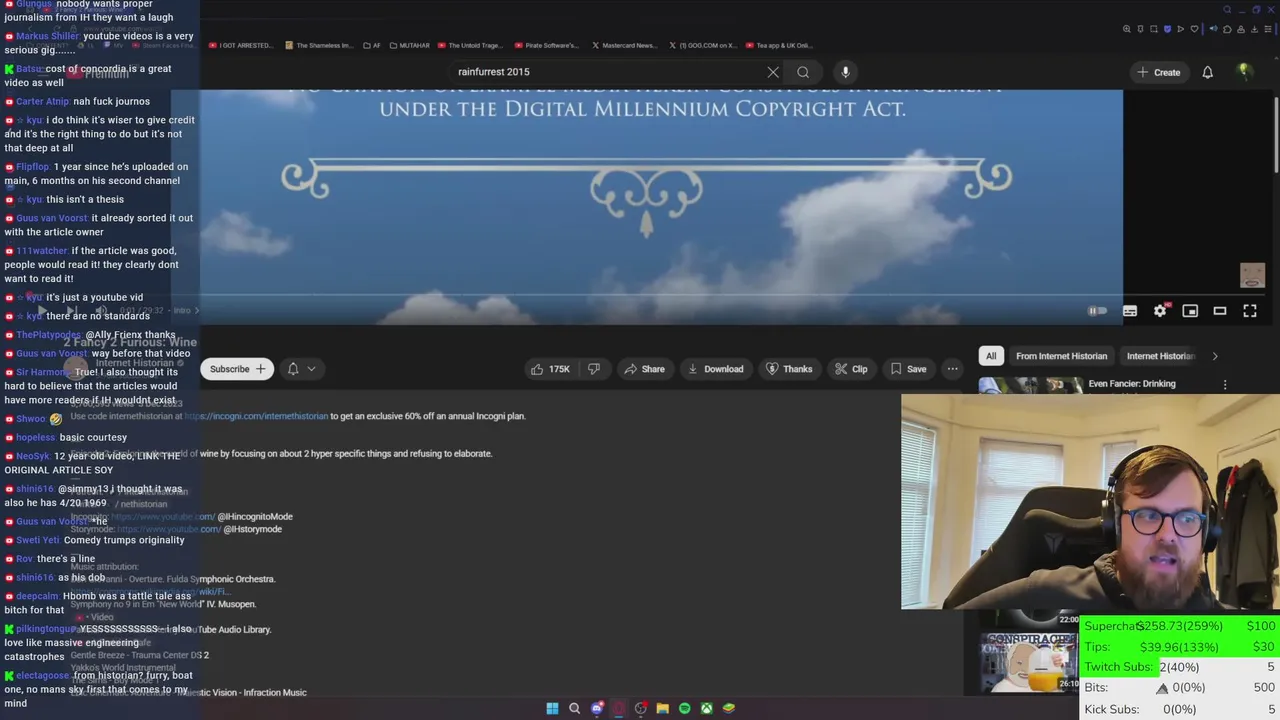
Task: Open The Shameless Im... bookmark
Action: [x=319, y=45]
